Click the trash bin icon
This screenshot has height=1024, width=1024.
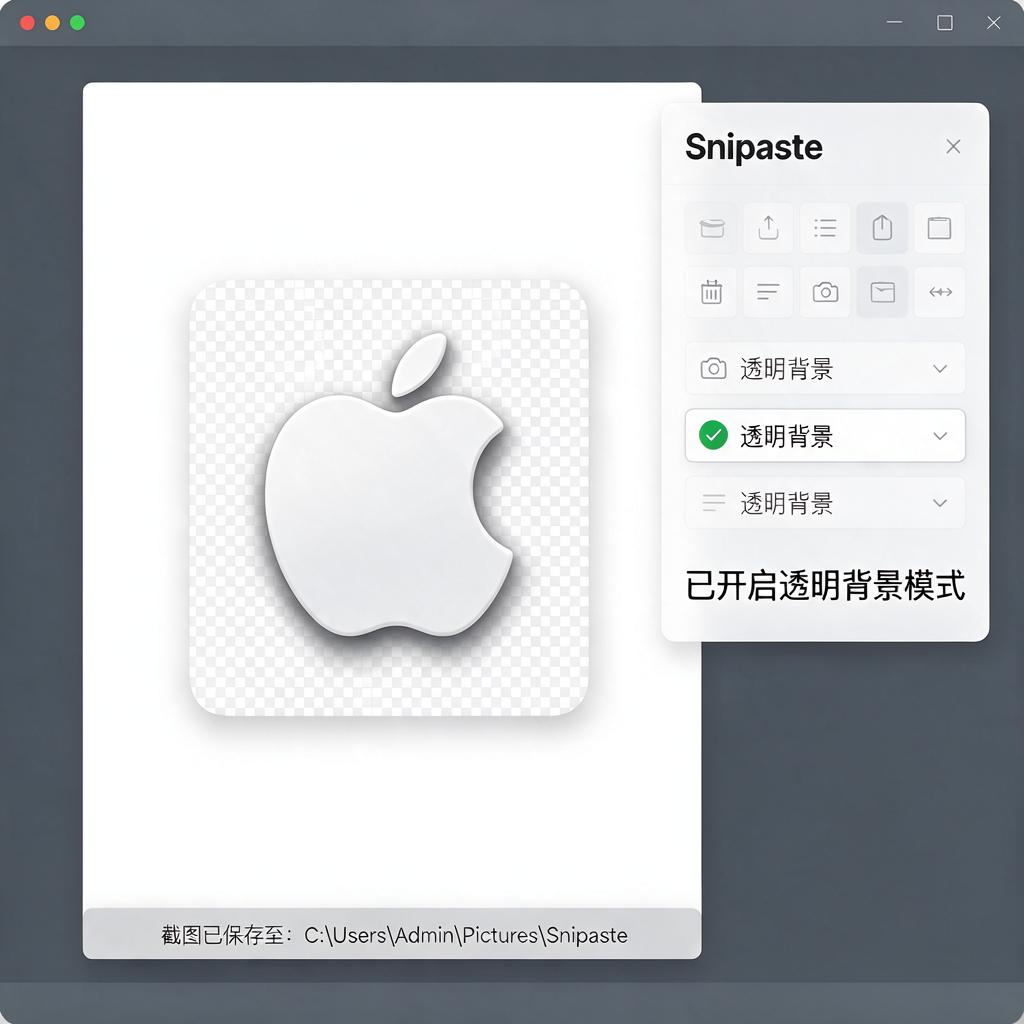click(x=711, y=292)
